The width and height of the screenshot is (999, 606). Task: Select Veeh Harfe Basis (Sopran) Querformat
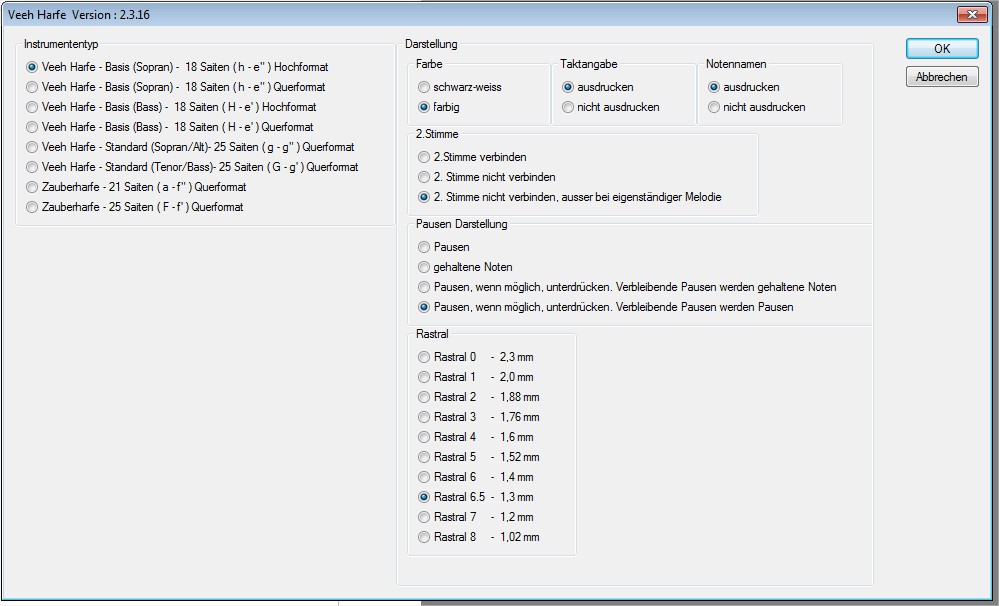[33, 87]
